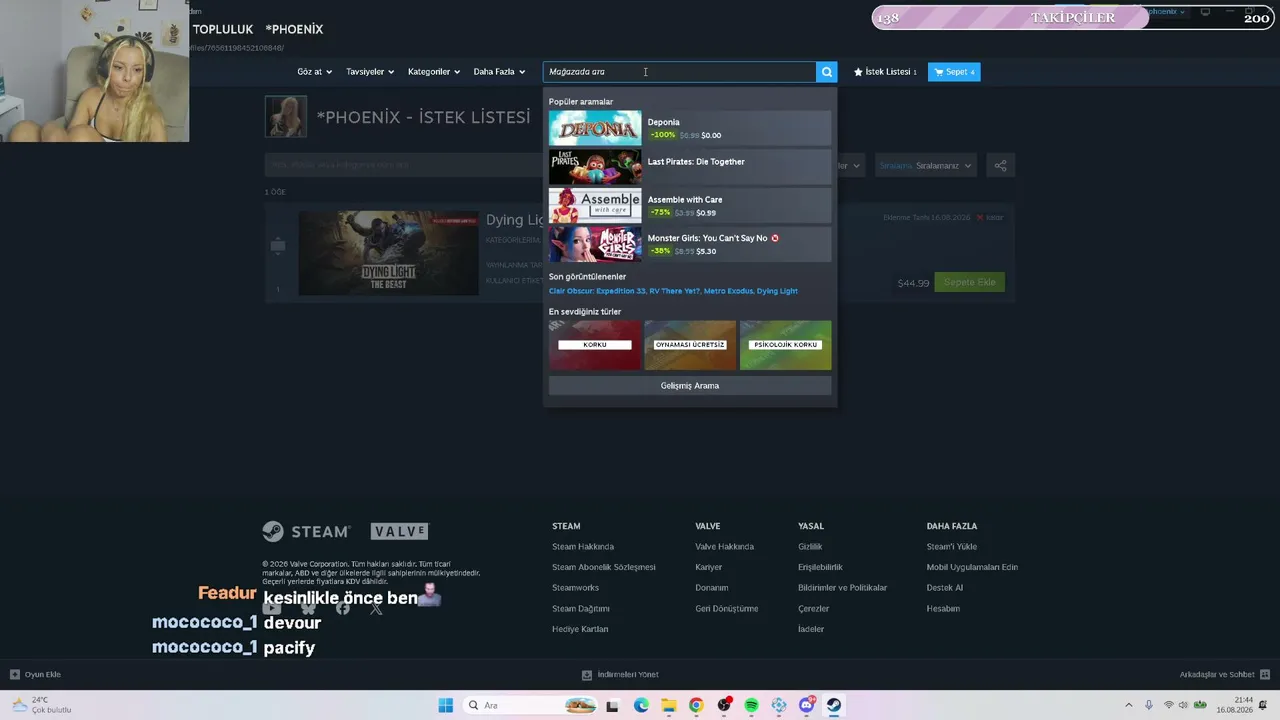Open İndirmeleri Yönet downloads manager

point(620,674)
